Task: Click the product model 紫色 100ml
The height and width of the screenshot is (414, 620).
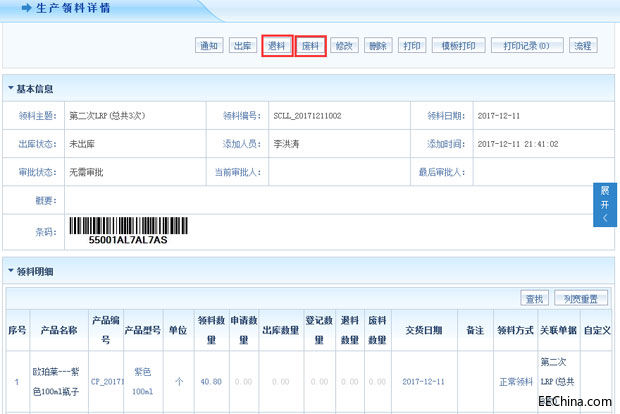Action: point(143,382)
